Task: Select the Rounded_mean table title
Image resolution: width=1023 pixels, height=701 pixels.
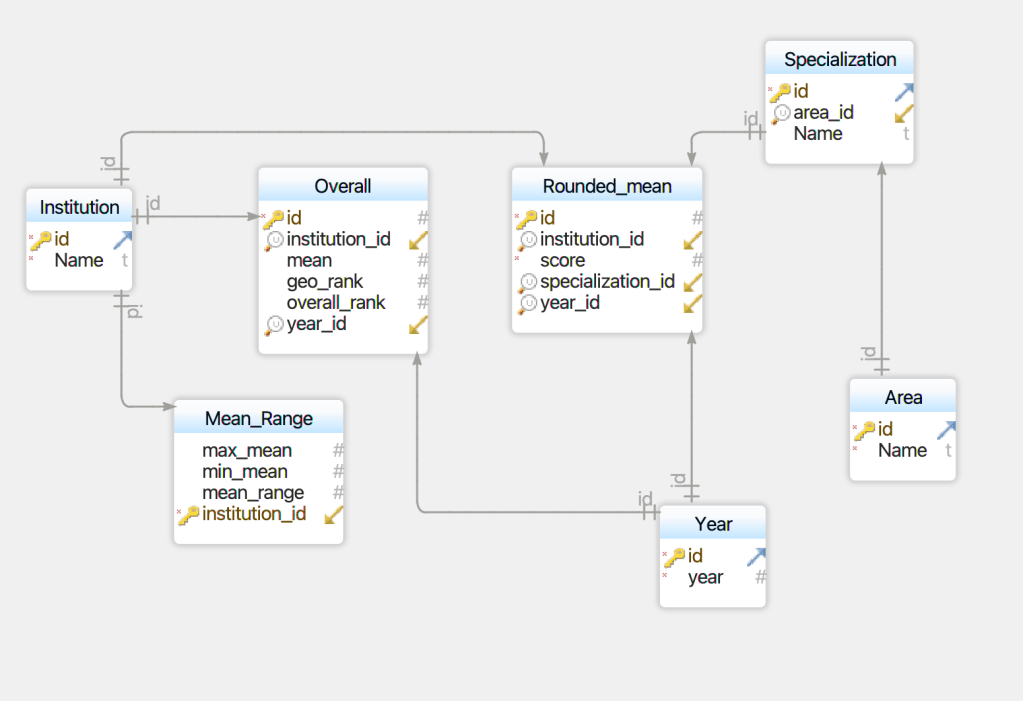Action: 607,186
